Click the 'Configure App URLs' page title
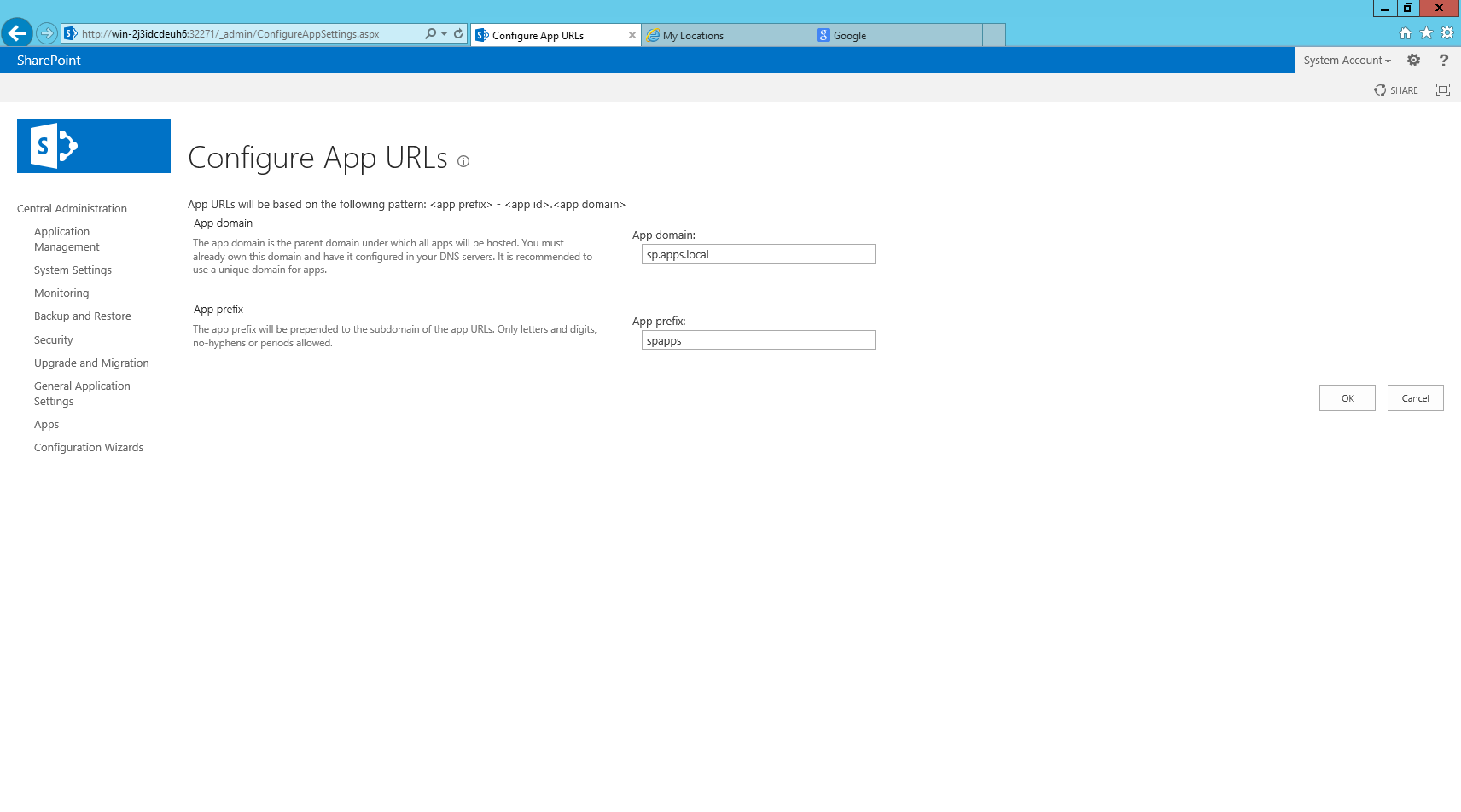Screen dimensions: 1461x812 coord(317,158)
